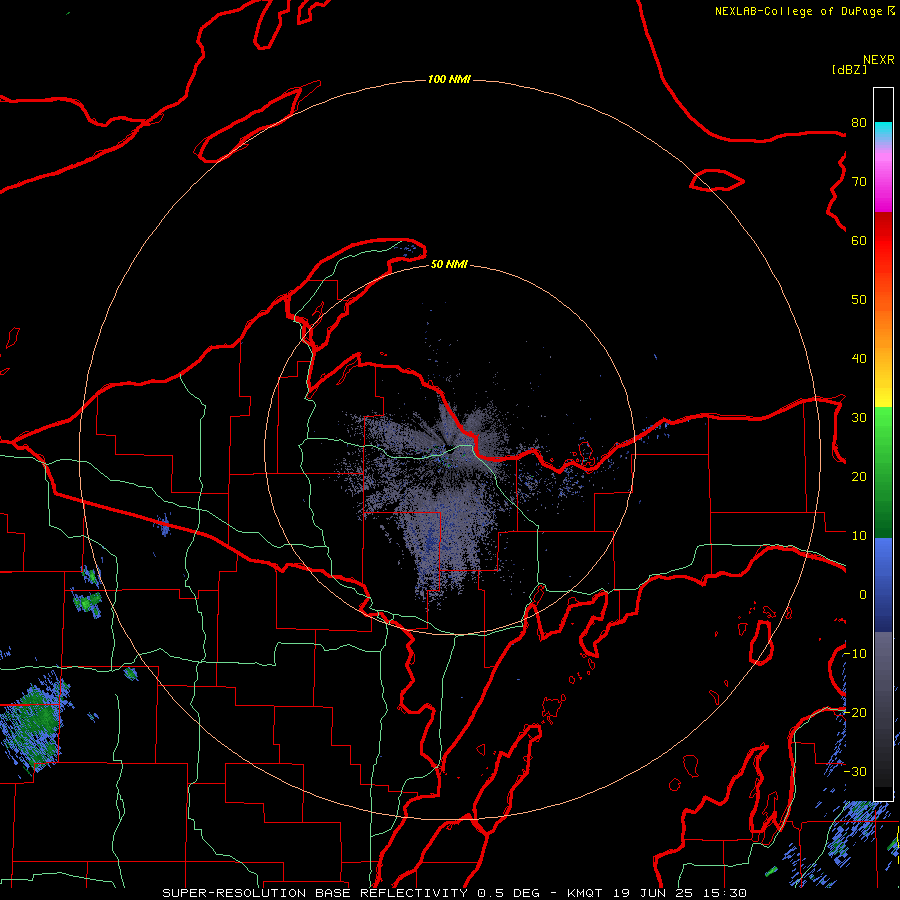Viewport: 900px width, 900px height.
Task: Click the -20 value on the dBZ scale
Action: (x=855, y=712)
